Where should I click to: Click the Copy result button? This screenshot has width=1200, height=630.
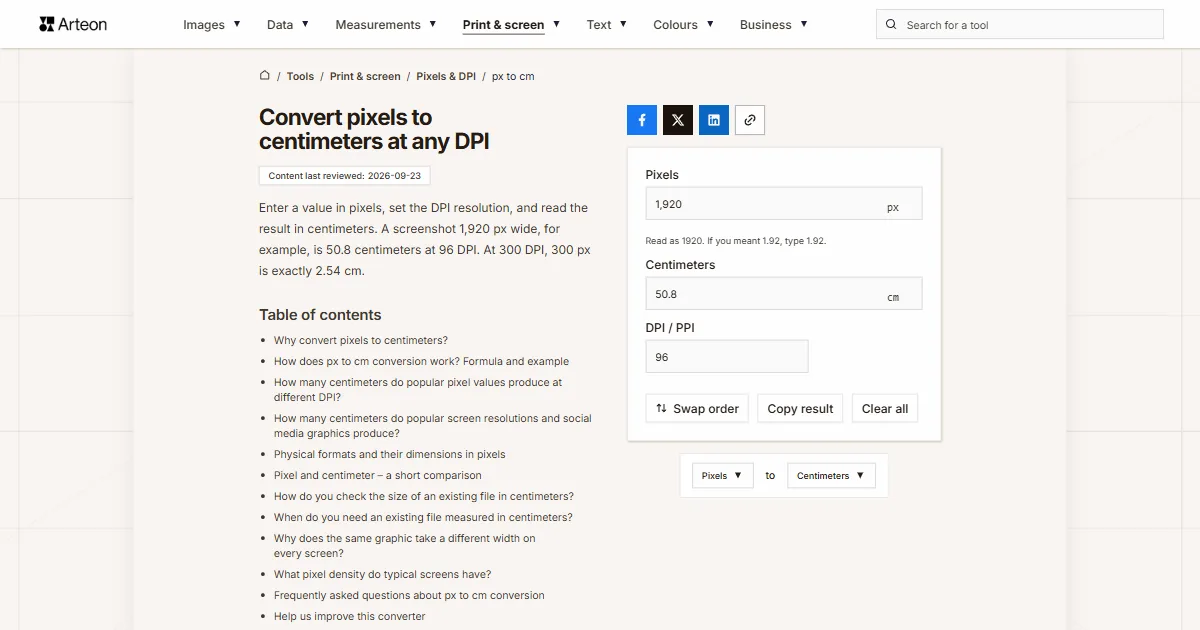pos(800,408)
